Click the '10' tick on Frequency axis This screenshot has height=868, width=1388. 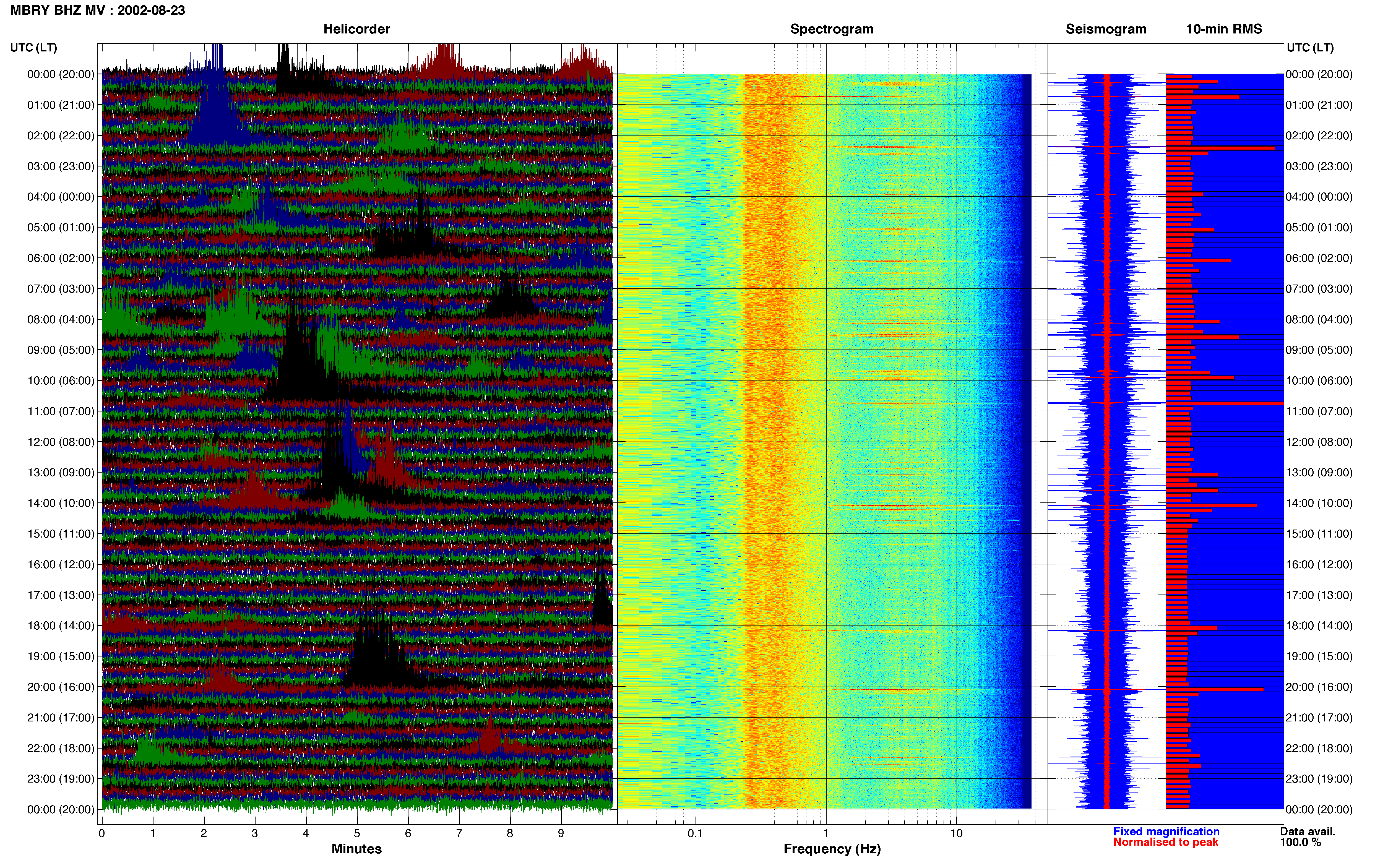(x=956, y=833)
